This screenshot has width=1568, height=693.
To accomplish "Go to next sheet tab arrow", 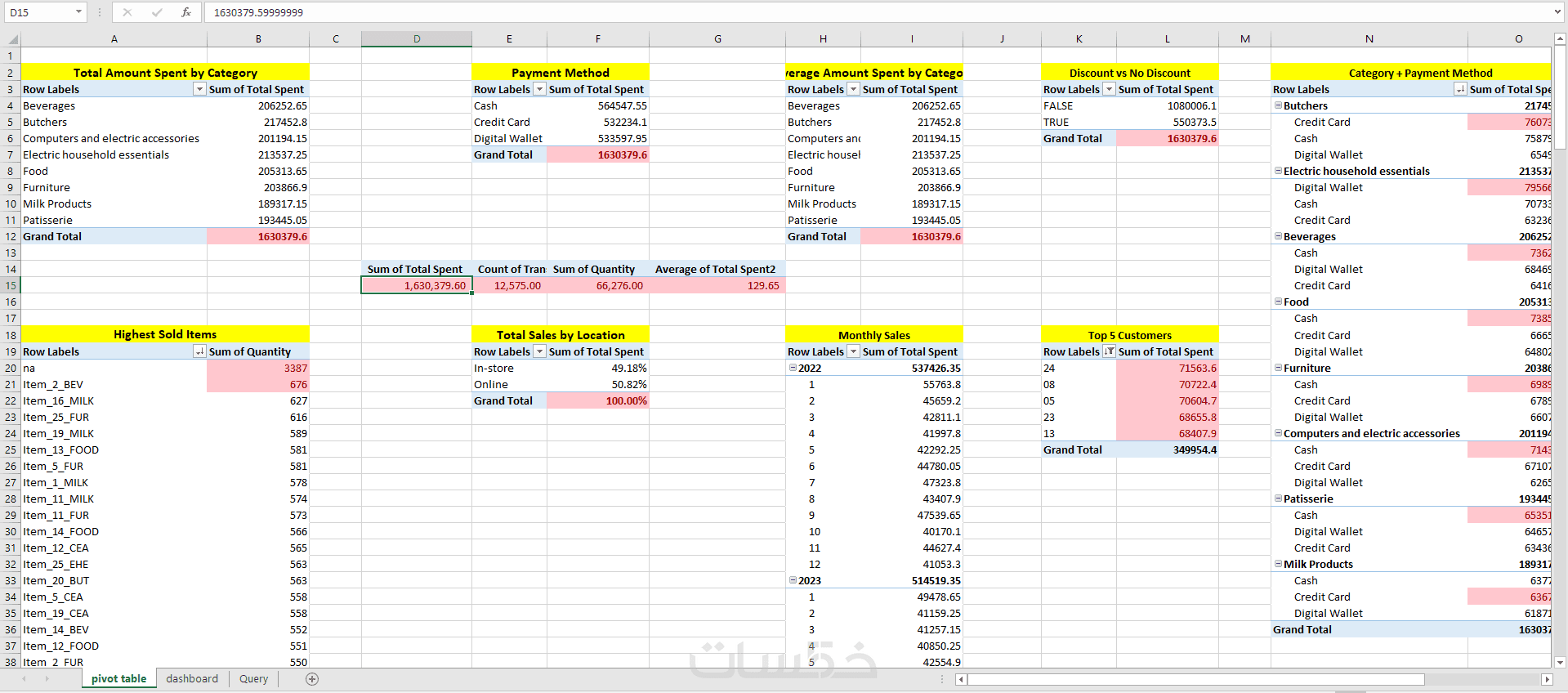I will click(x=47, y=679).
